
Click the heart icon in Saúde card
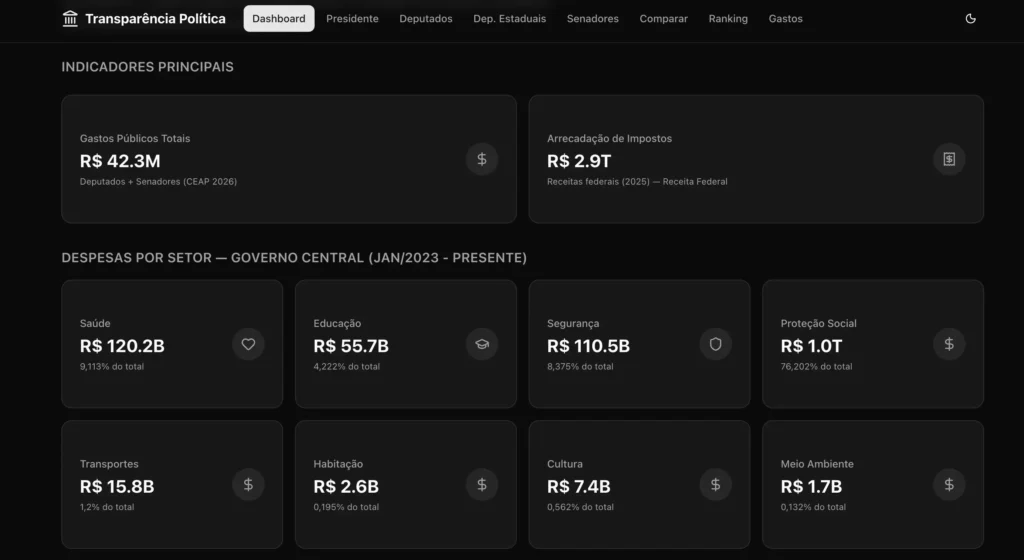pos(249,344)
